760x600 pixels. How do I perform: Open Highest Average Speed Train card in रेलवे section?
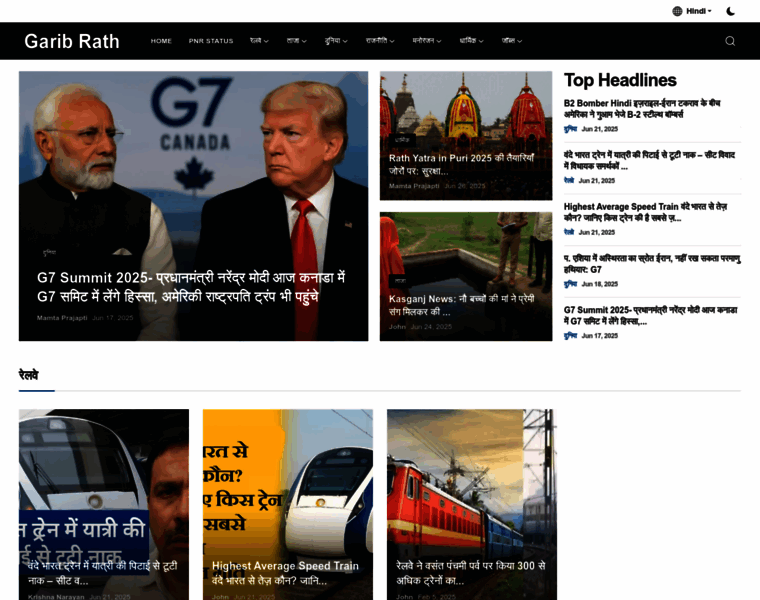coord(285,573)
